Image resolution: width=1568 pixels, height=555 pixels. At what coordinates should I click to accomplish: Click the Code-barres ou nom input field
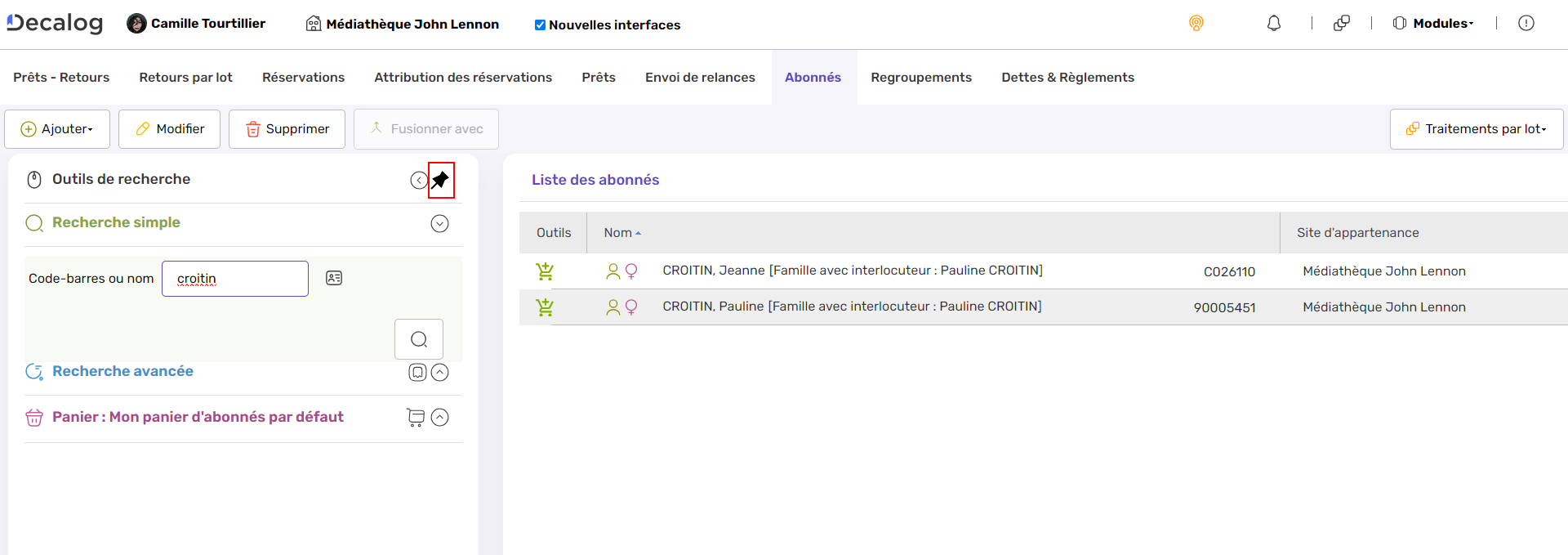[x=235, y=279]
